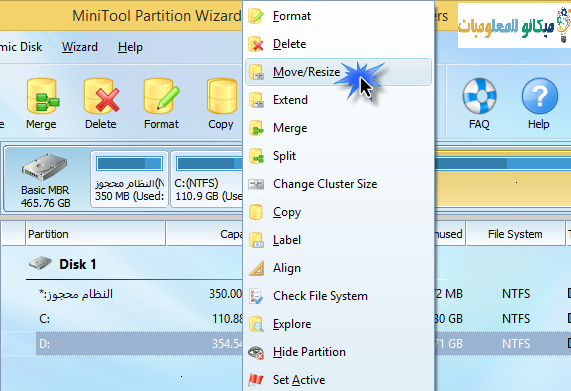Image resolution: width=571 pixels, height=391 pixels.
Task: Click the Format icon in context menu
Action: tap(256, 16)
